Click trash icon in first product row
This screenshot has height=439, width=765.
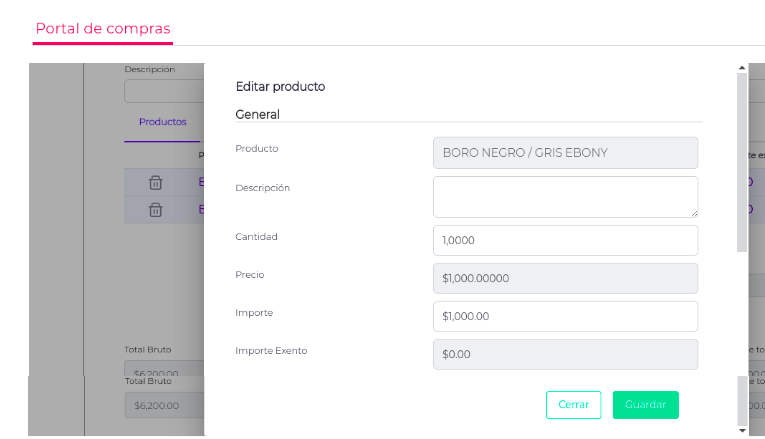coord(156,182)
